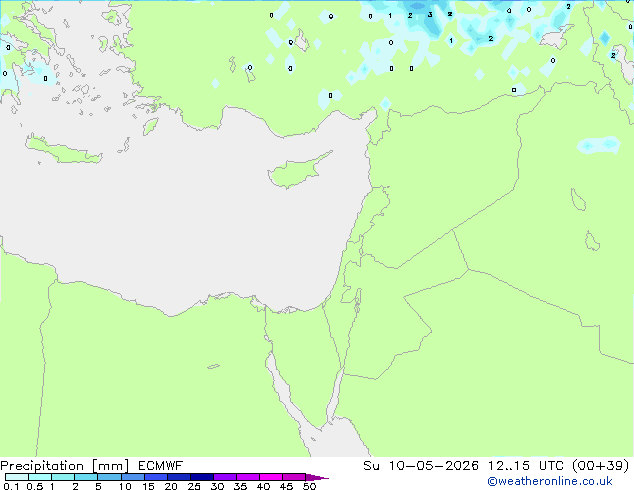The image size is (634, 490).
Task: Click the legend label '50'
Action: pyautogui.click(x=309, y=486)
